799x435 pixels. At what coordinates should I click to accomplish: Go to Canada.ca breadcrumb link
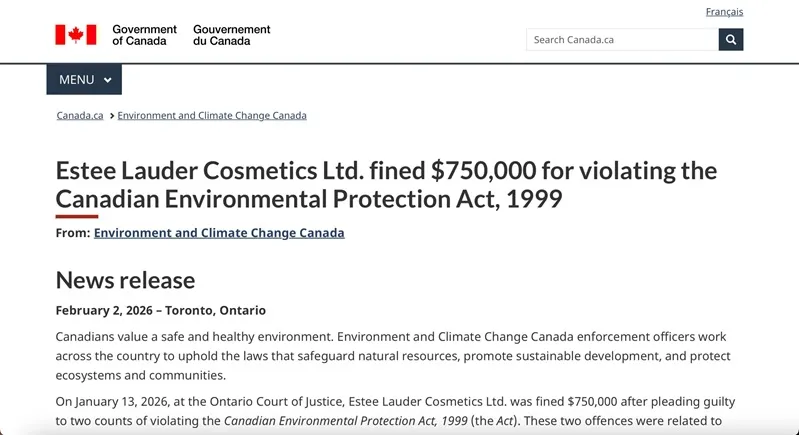(80, 116)
